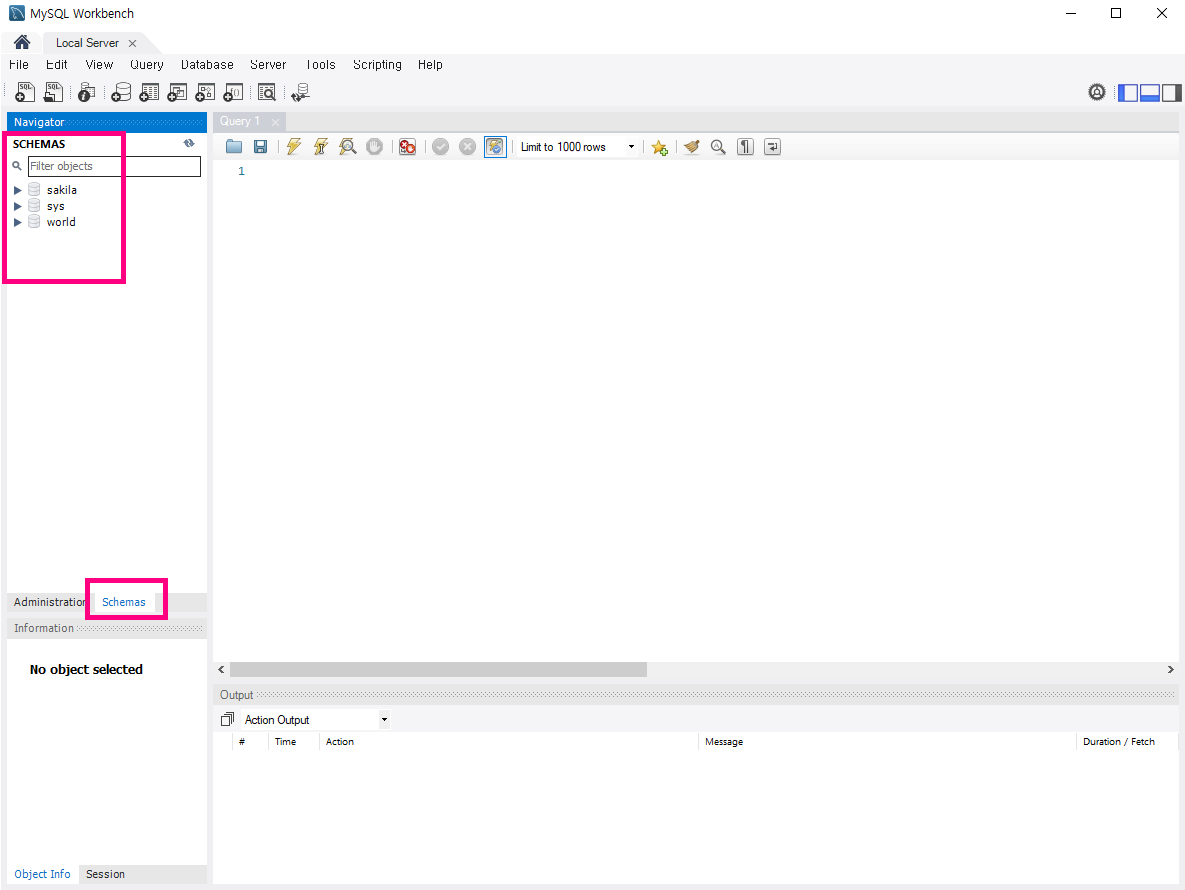Save the script with floppy disk icon

tap(261, 147)
